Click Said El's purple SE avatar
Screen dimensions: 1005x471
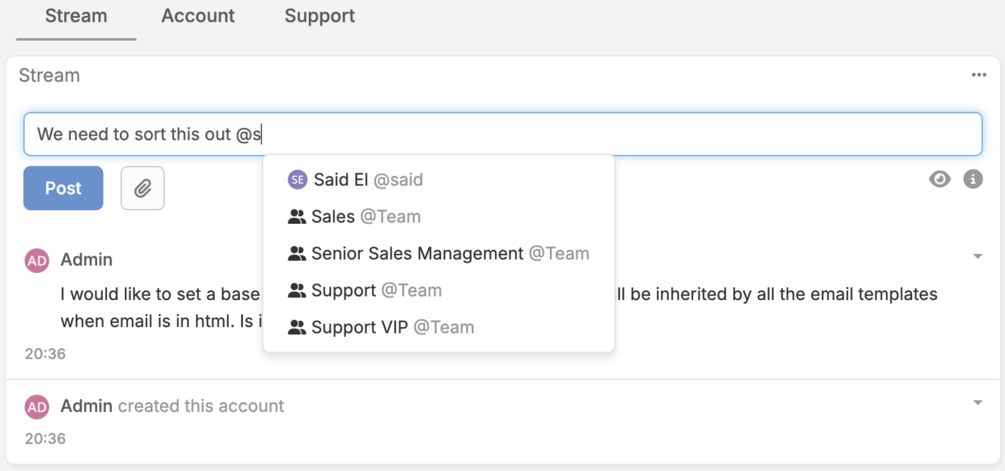coord(297,180)
